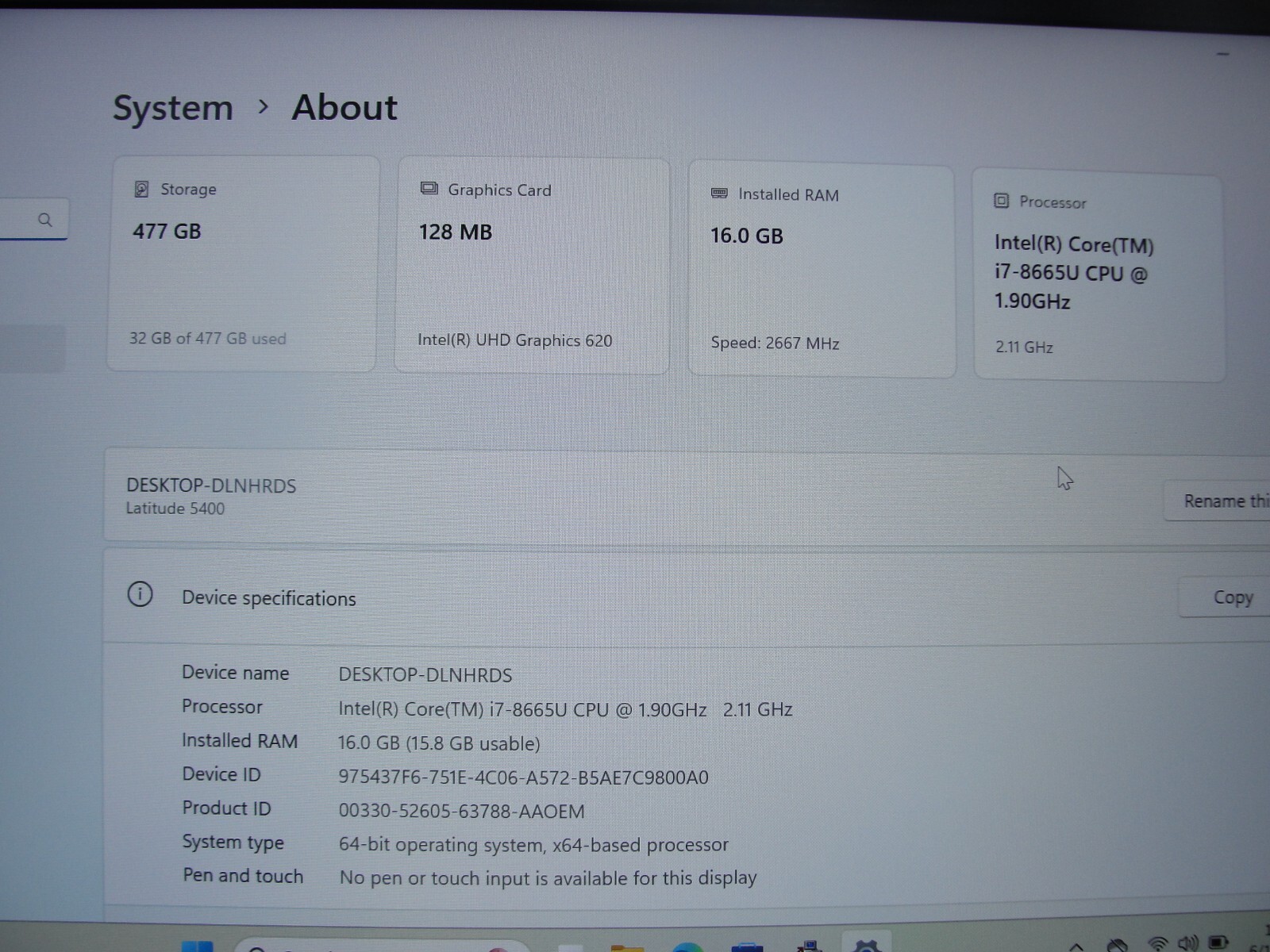
Task: Click the Pen and touch label
Action: point(243,876)
